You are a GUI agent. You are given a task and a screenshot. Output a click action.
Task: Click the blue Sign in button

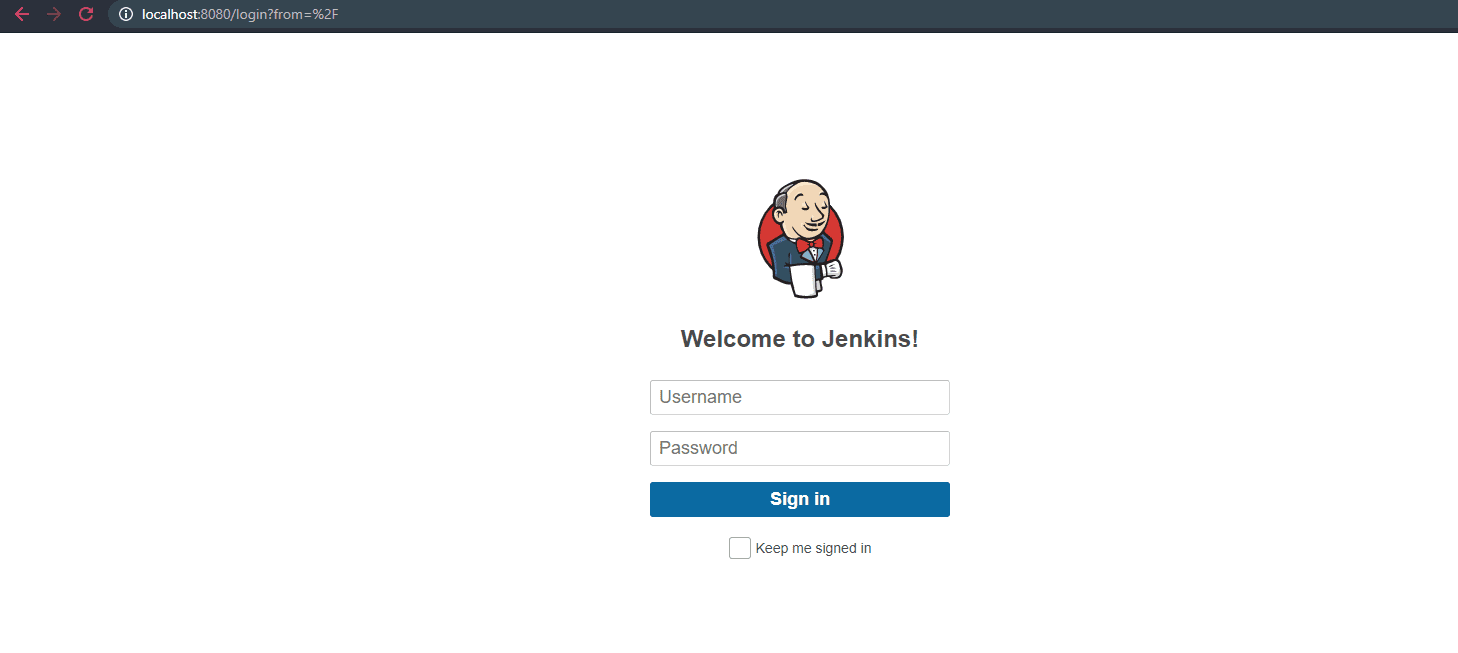point(800,499)
